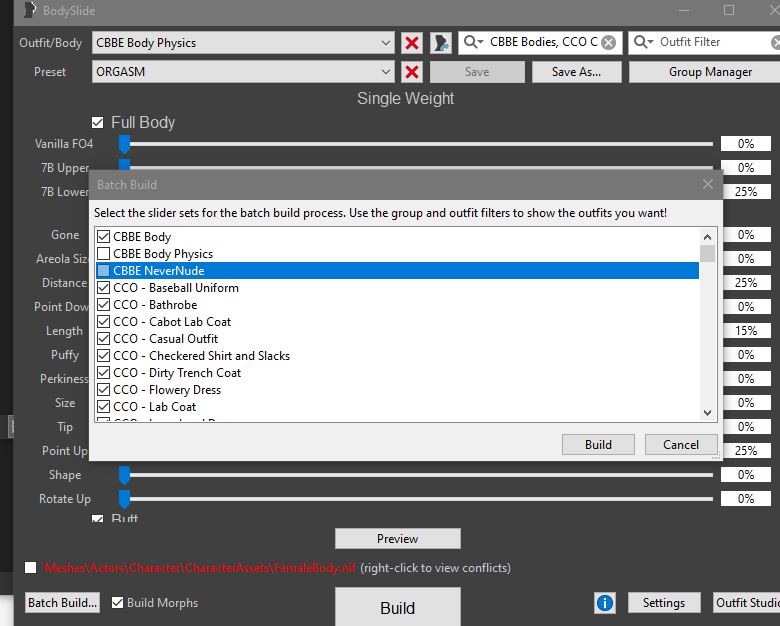
Task: Close the Batch Build dialog with X
Action: [x=708, y=184]
